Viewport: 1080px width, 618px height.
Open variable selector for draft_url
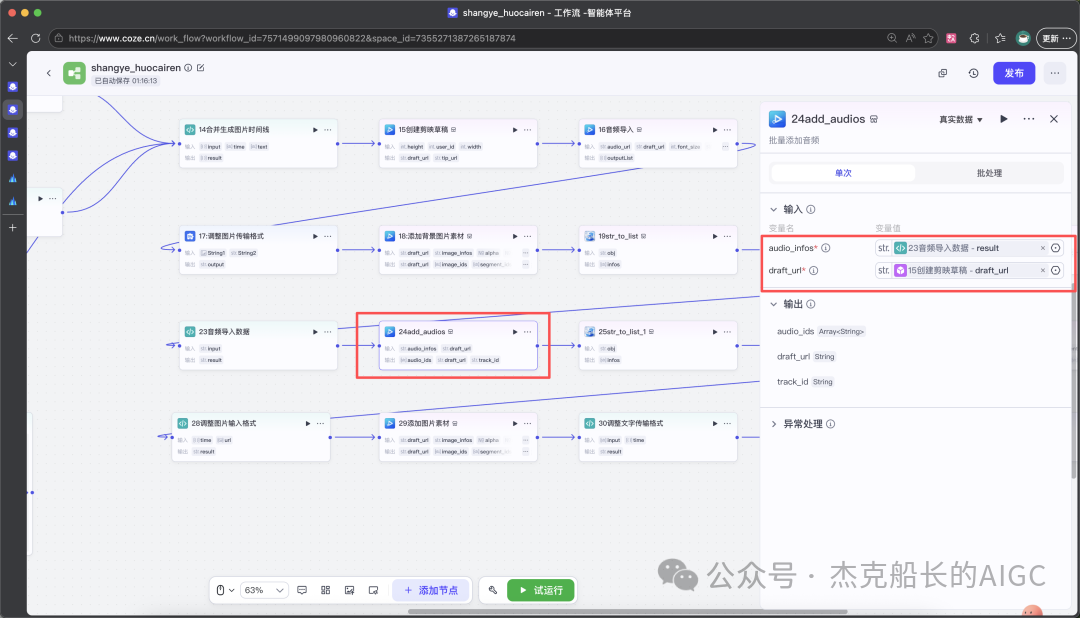pyautogui.click(x=1055, y=271)
